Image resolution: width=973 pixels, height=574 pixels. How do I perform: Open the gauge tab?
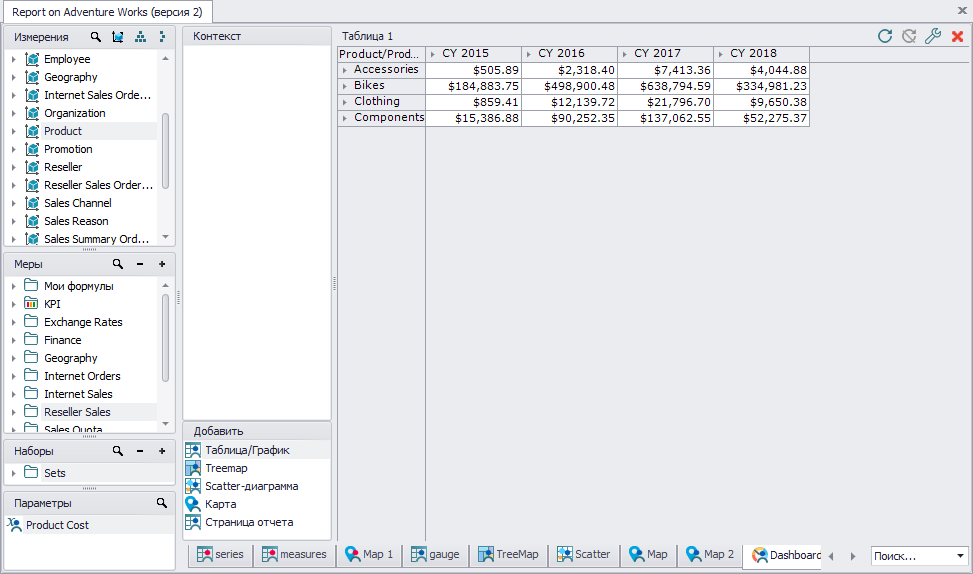tap(436, 555)
